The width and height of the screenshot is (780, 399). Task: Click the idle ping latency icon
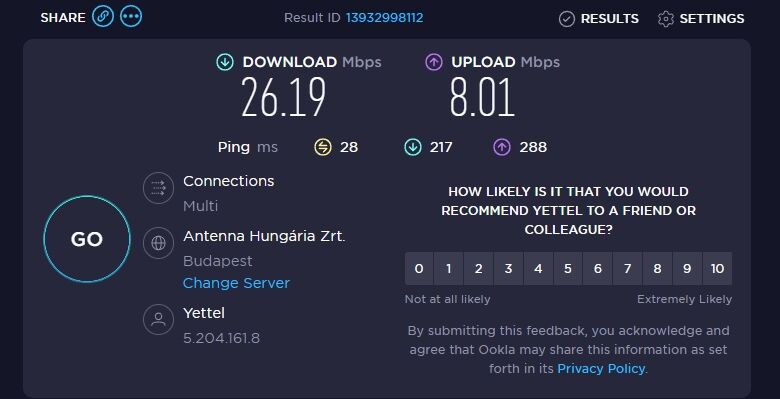click(323, 147)
